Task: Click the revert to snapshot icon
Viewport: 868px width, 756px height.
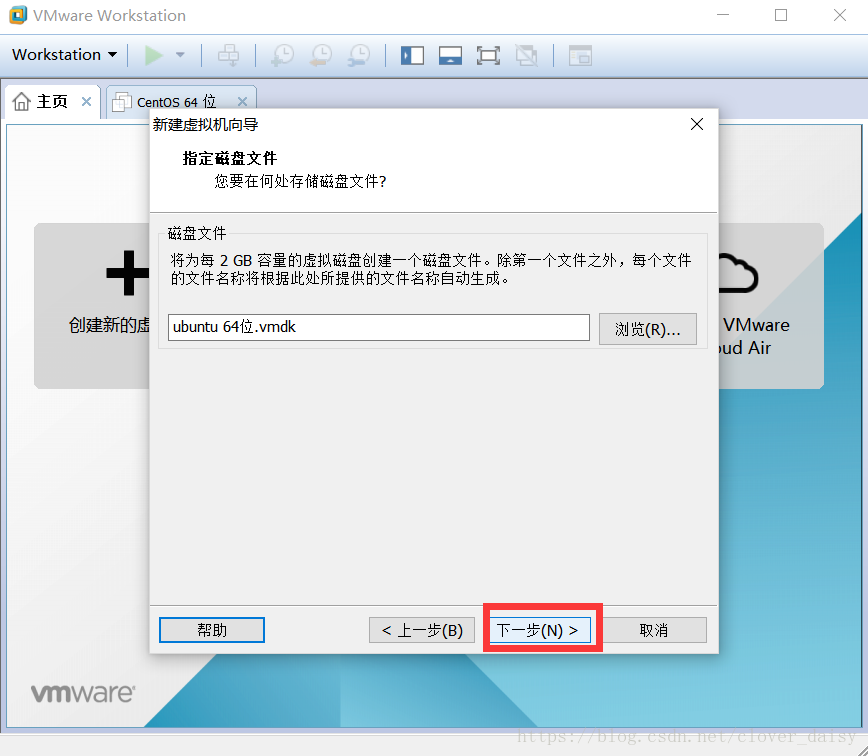Action: [x=321, y=55]
